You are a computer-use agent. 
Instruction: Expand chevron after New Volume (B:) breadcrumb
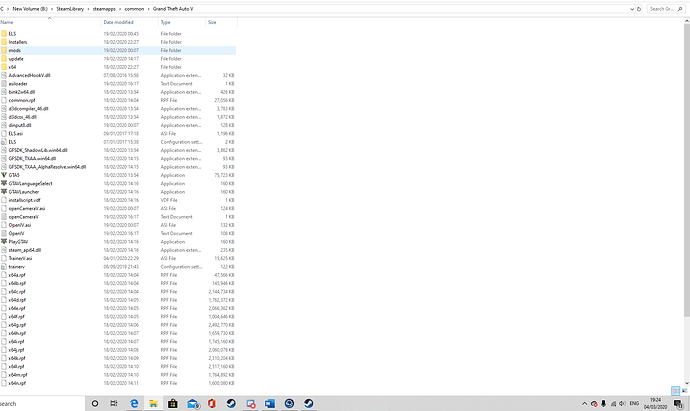[52, 9]
